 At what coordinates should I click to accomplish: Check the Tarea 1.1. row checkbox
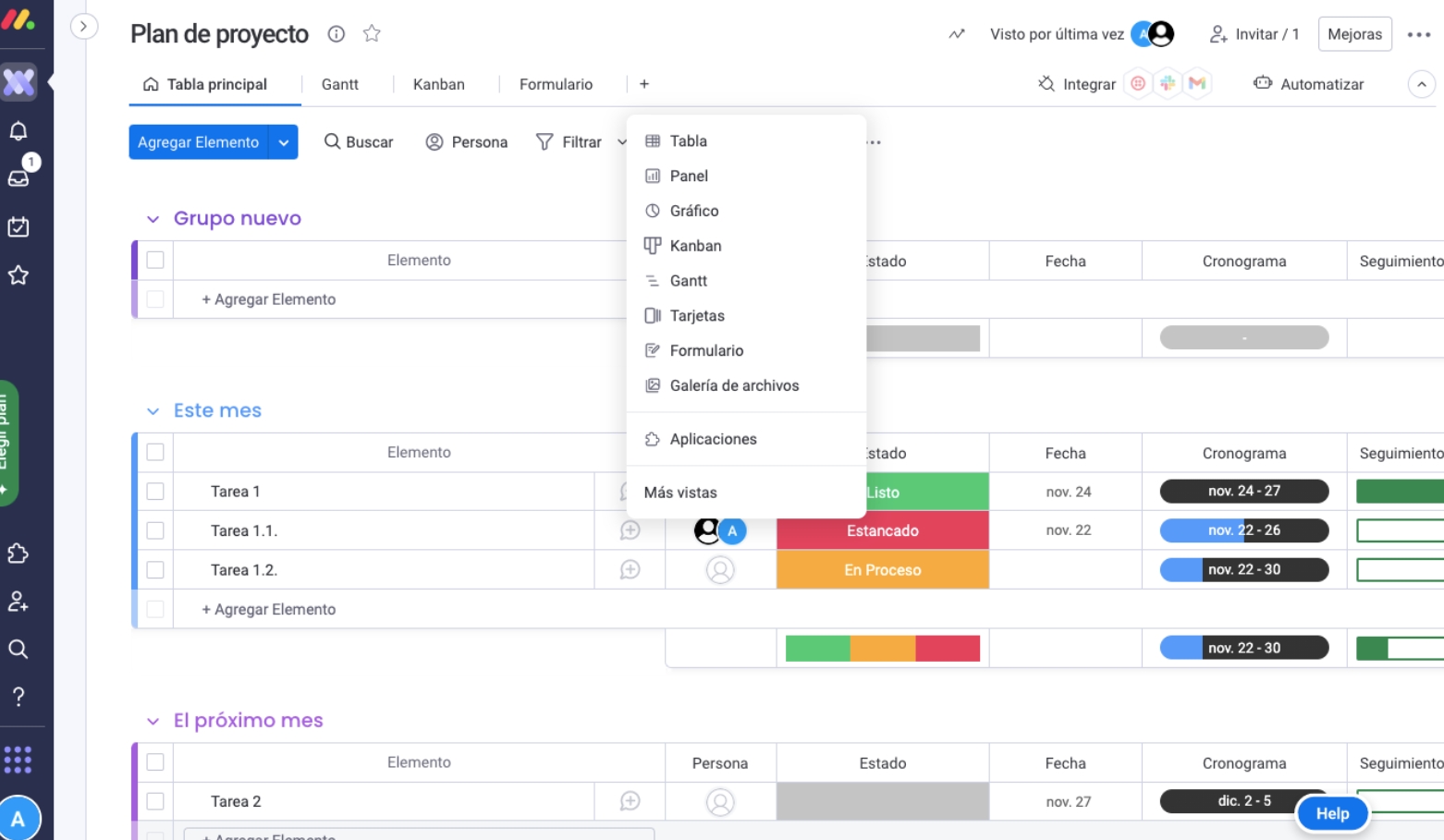tap(155, 530)
